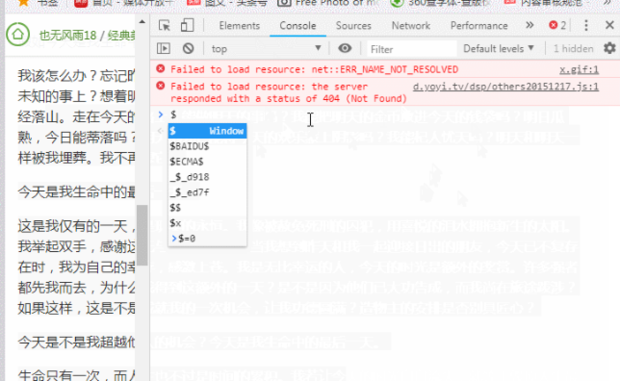Open the DevTools three-dot menu
620x381 pixels.
(586, 26)
